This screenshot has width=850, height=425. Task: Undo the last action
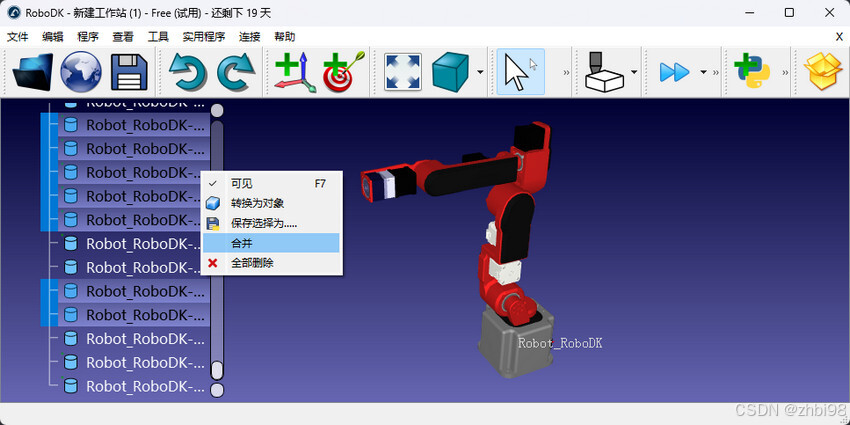click(188, 72)
